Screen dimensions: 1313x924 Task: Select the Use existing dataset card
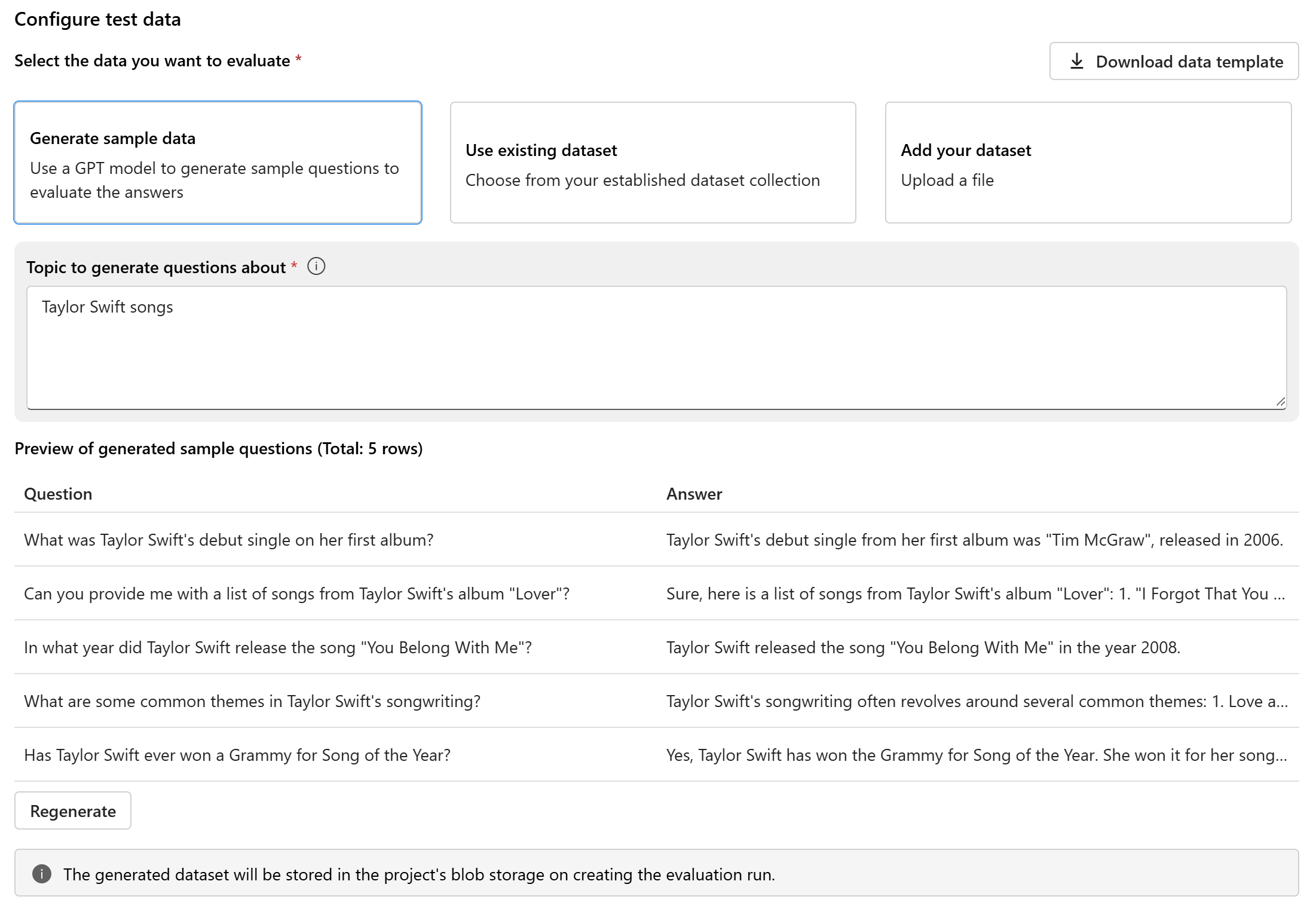[x=653, y=163]
